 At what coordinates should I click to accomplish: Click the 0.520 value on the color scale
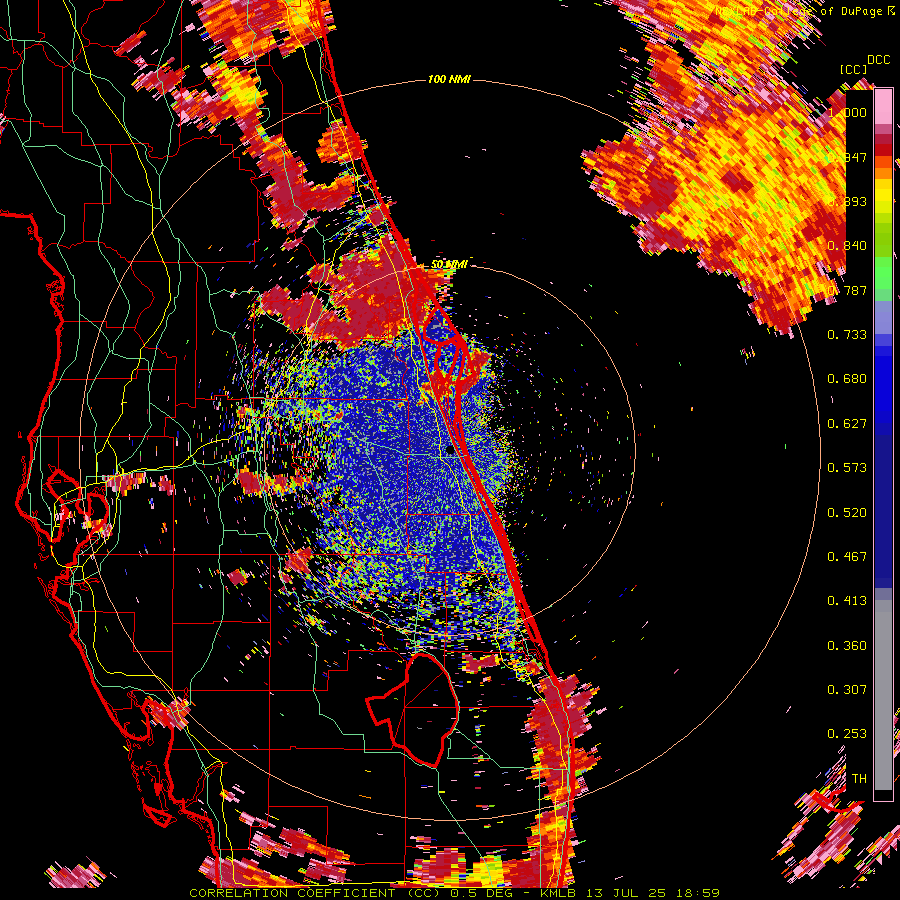point(847,513)
